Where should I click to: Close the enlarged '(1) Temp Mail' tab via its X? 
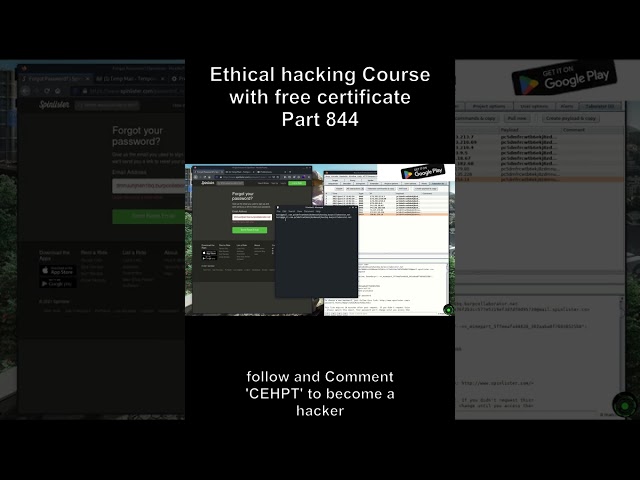click(162, 78)
